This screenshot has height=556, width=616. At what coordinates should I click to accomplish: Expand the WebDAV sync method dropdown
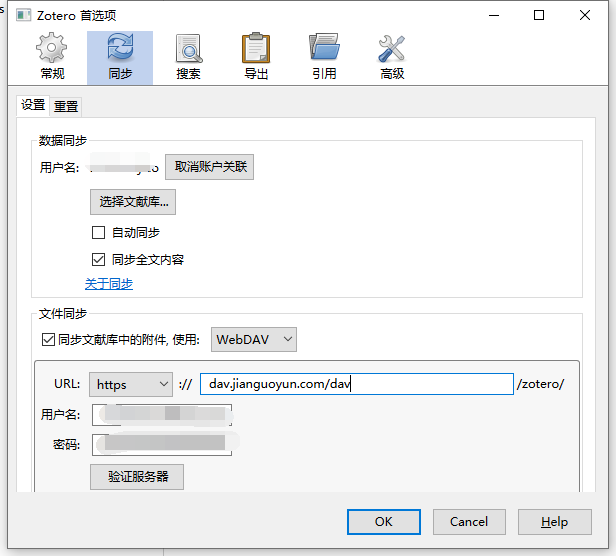(x=254, y=340)
